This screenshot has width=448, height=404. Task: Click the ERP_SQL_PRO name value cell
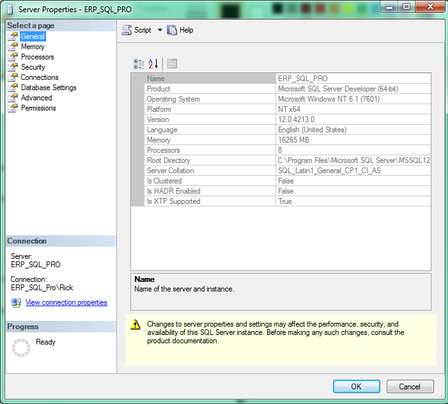tap(353, 78)
